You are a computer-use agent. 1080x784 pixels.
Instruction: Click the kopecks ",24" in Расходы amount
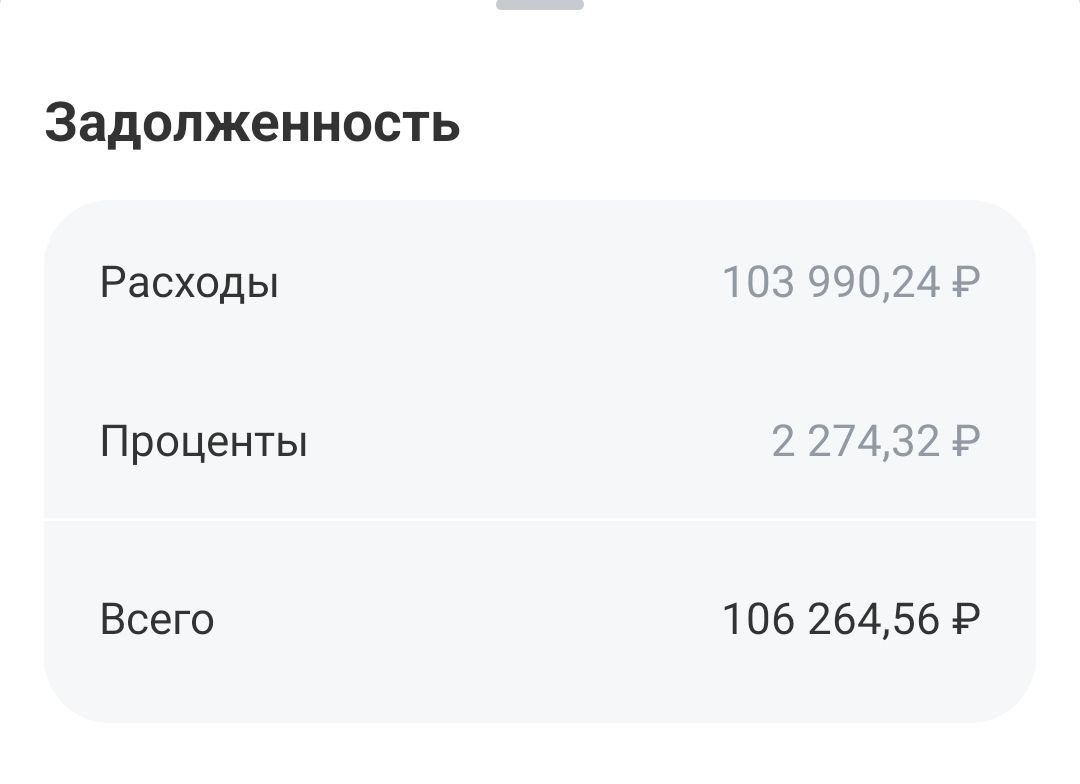pos(915,283)
